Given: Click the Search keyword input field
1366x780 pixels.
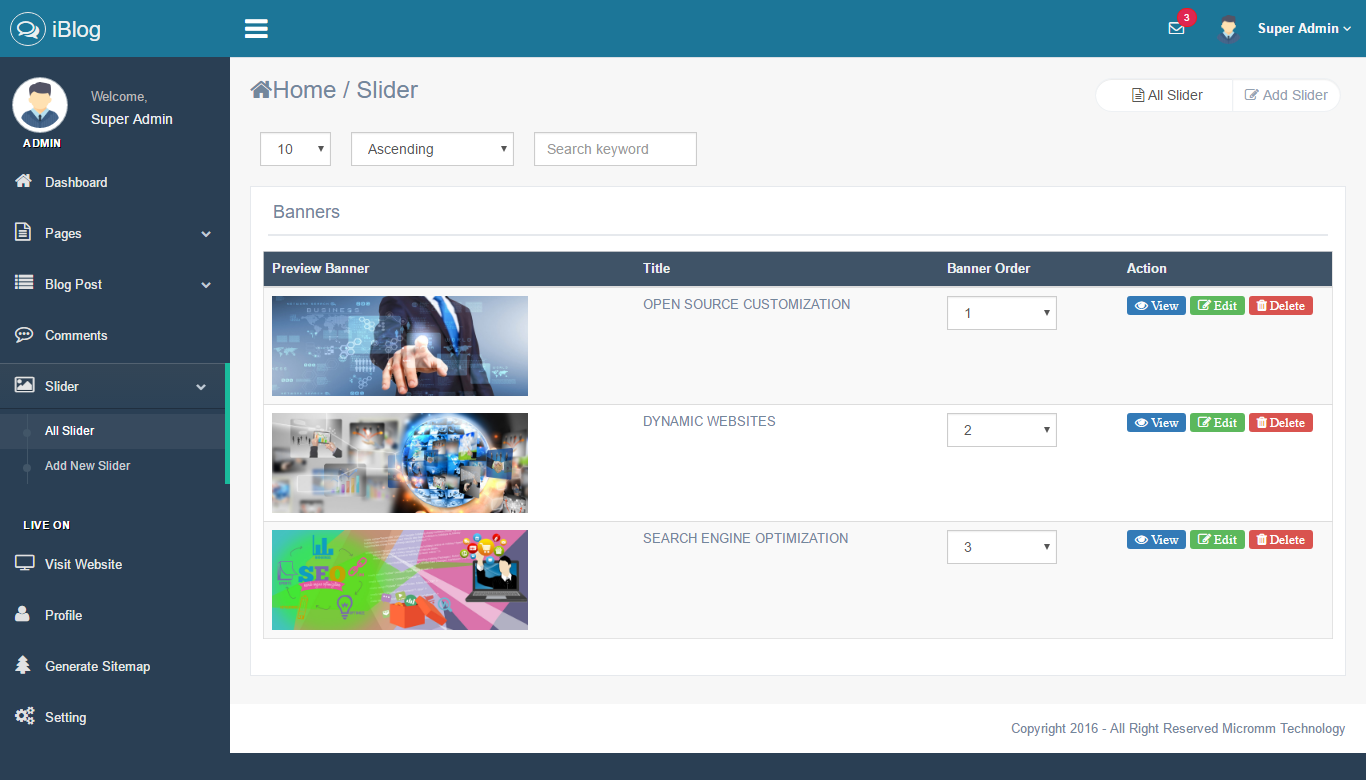Looking at the screenshot, I should [615, 149].
